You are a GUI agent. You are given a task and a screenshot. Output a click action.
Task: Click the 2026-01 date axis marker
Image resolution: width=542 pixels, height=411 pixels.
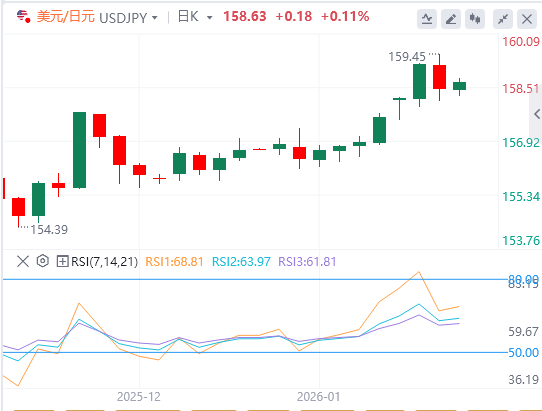coord(319,397)
